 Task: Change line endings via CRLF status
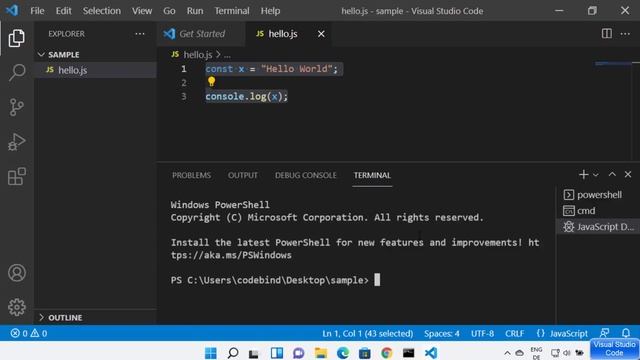514,333
